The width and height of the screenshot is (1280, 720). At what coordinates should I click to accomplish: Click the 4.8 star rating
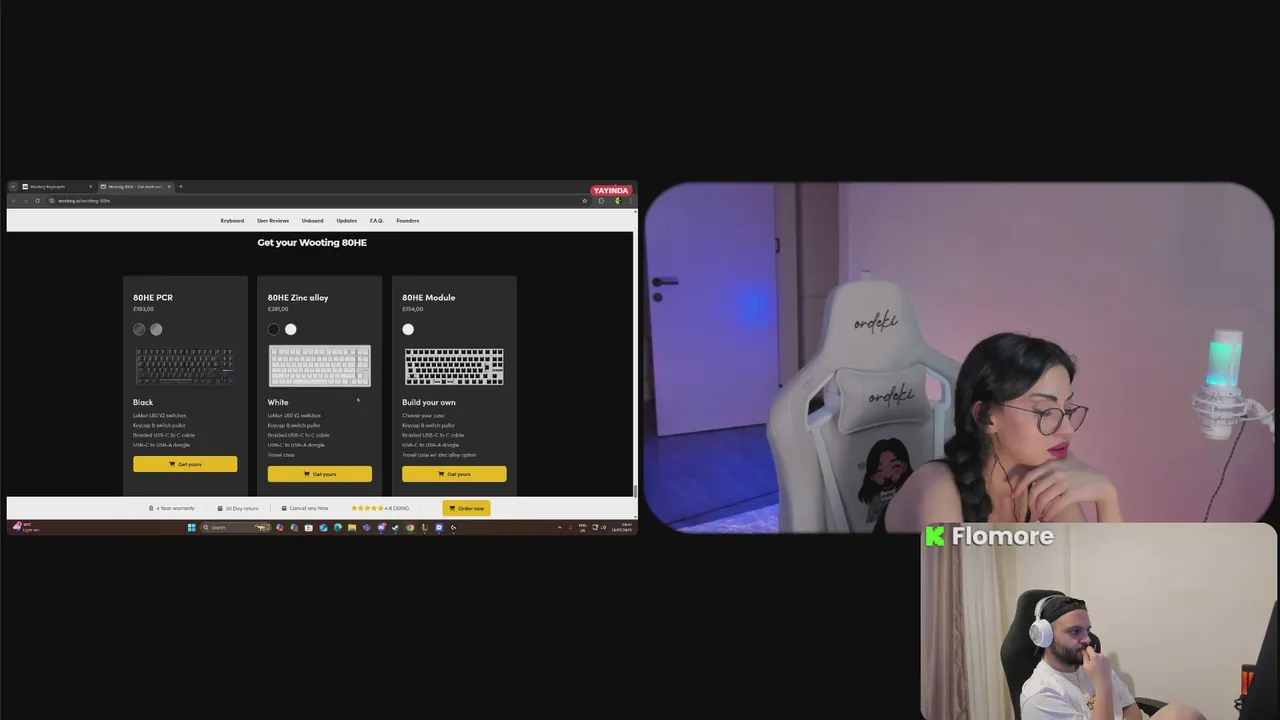[380, 508]
